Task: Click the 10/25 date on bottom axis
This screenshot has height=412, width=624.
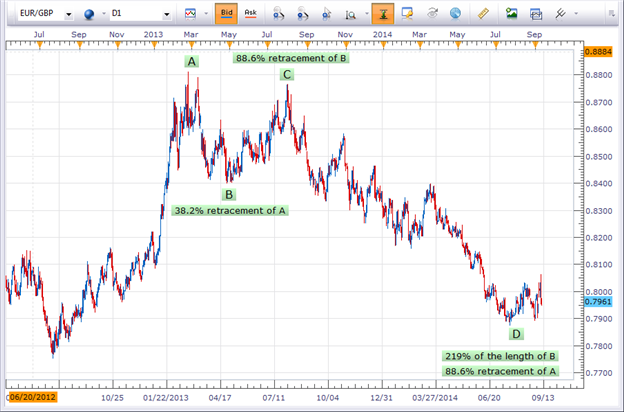Action: click(113, 397)
